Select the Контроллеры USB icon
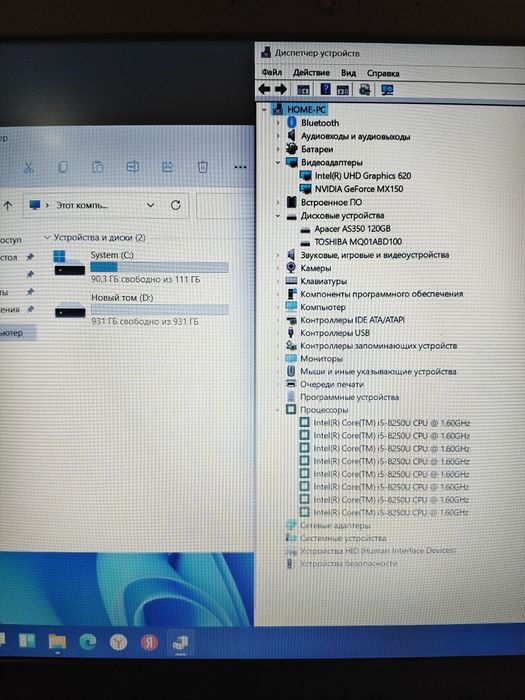This screenshot has width=525, height=700. 291,333
